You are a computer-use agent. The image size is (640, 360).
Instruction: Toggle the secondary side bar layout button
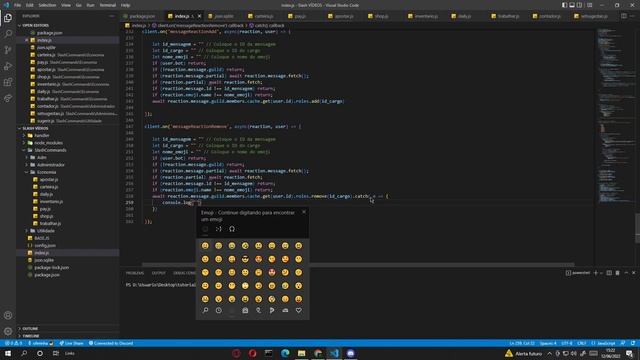tap(579, 5)
